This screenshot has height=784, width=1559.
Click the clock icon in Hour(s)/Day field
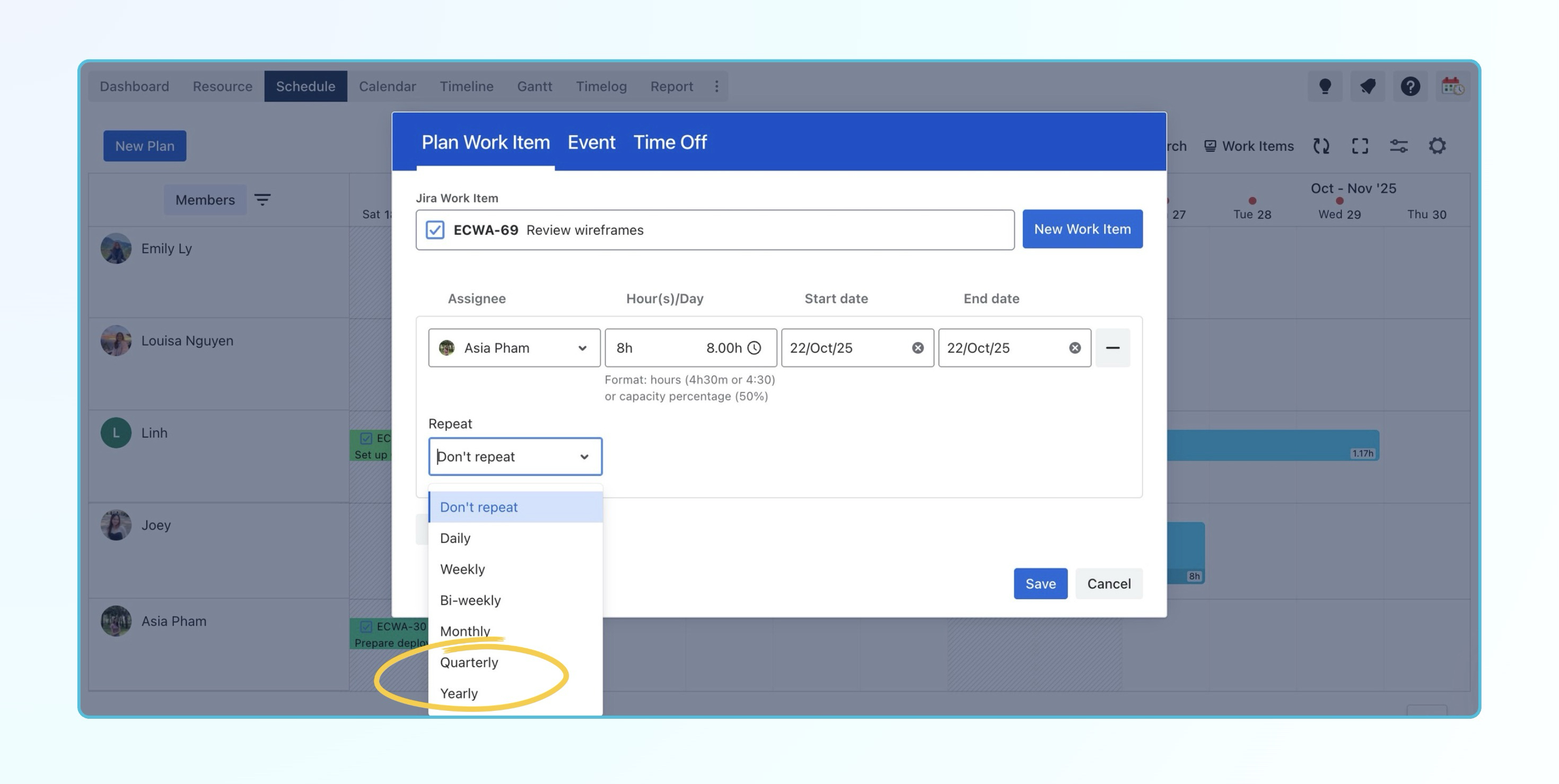[x=754, y=348]
